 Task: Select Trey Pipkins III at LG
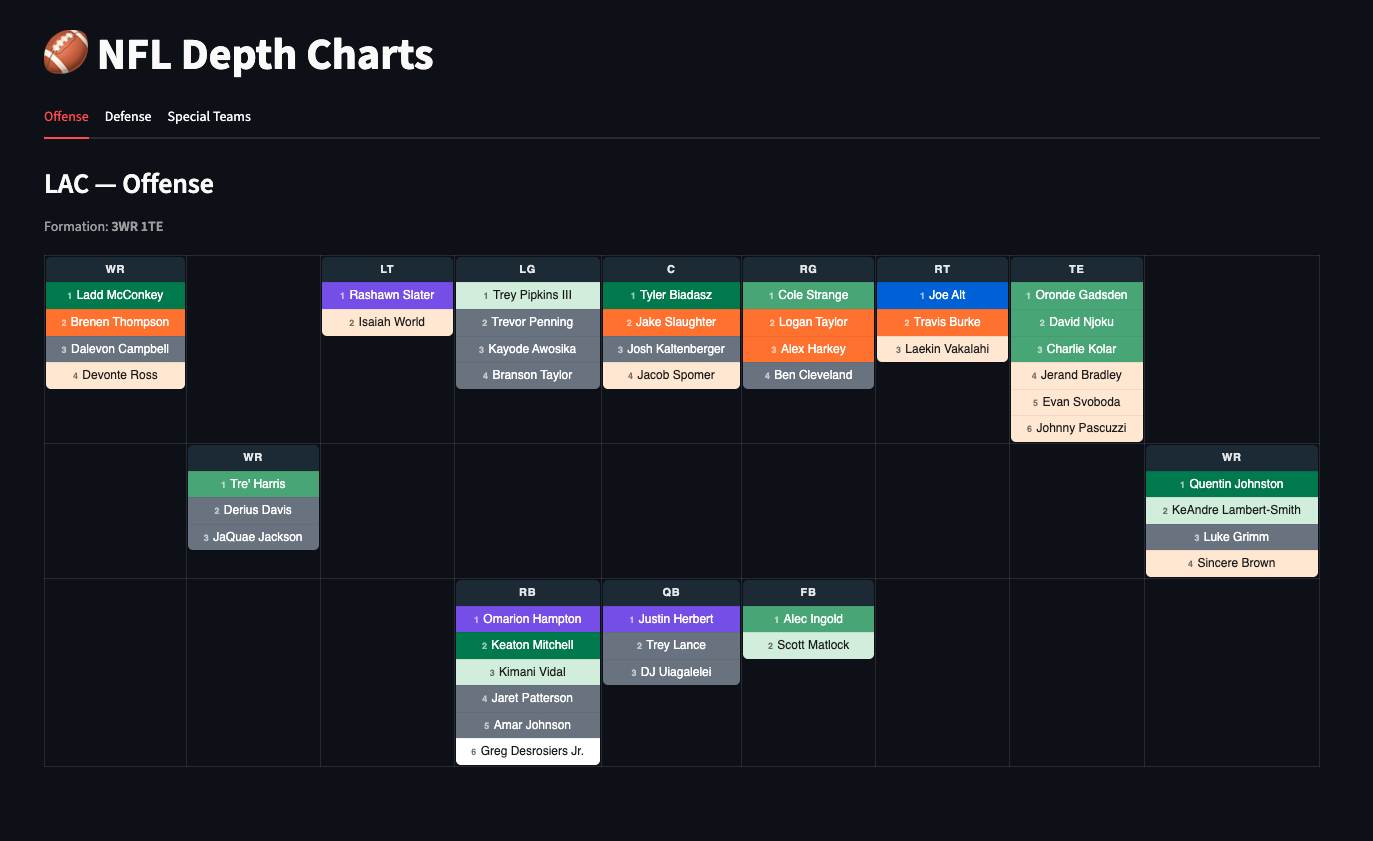click(x=527, y=296)
